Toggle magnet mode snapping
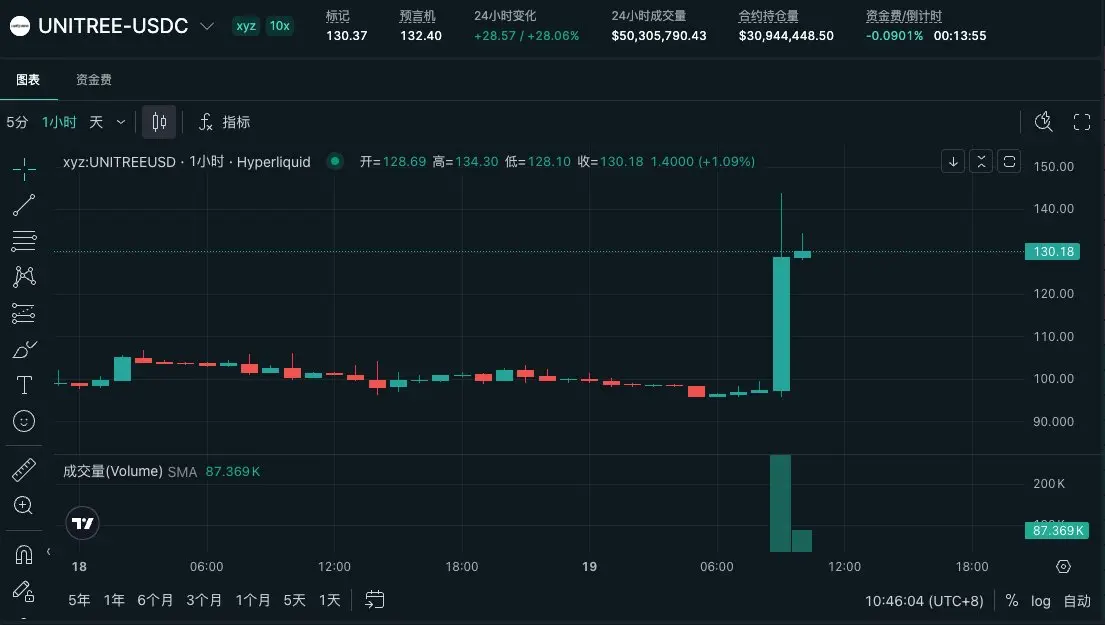The height and width of the screenshot is (625, 1105). point(24,555)
